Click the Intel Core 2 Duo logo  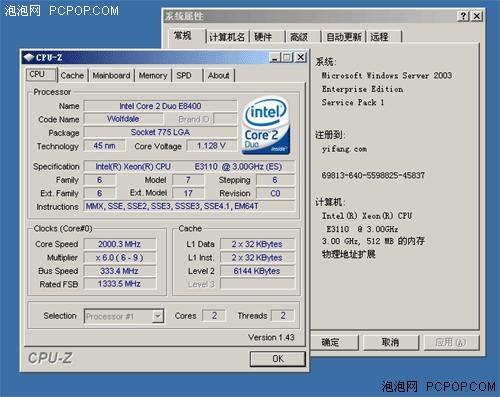pos(266,126)
